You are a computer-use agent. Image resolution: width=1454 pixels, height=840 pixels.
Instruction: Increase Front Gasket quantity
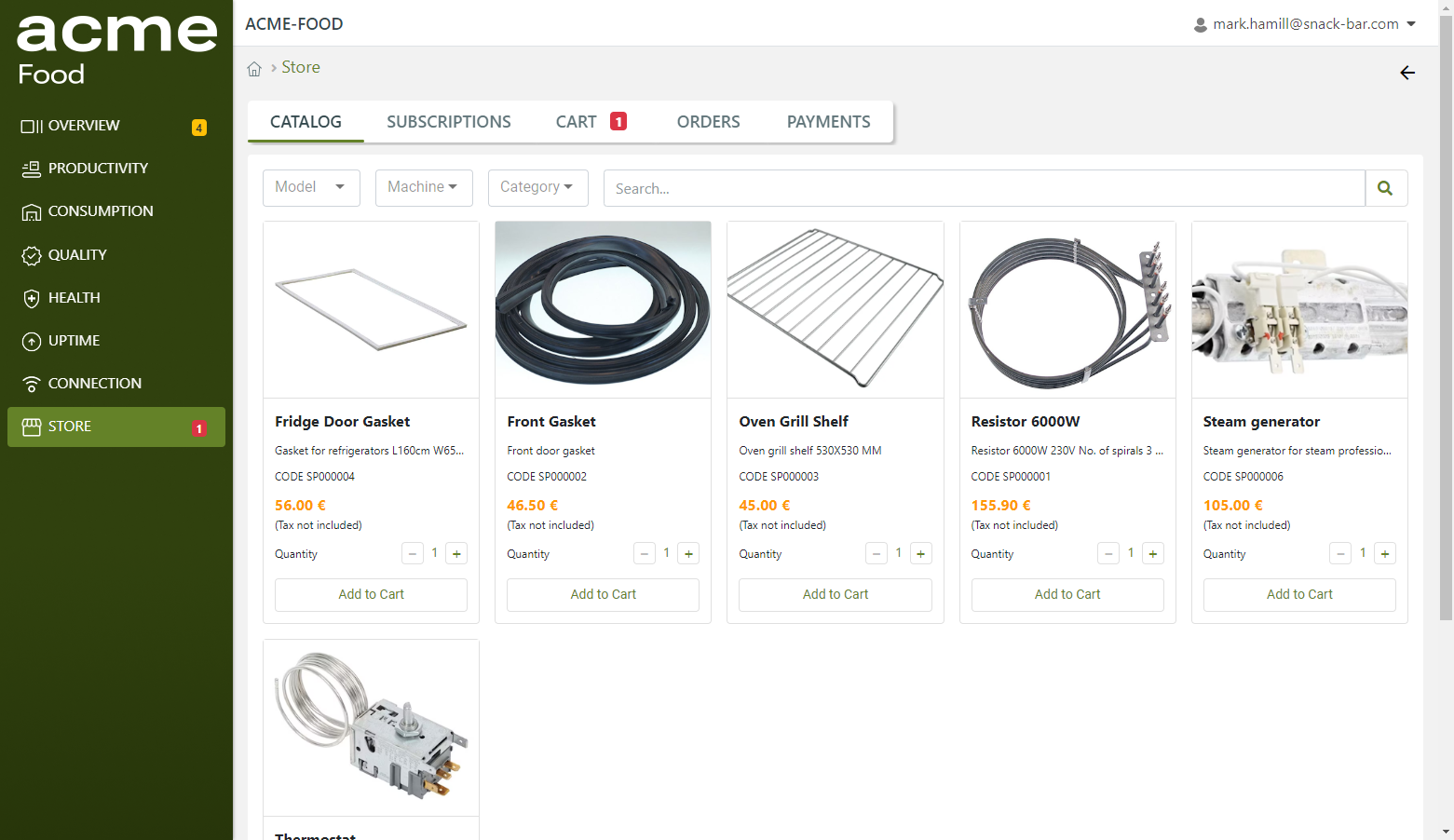pos(688,554)
